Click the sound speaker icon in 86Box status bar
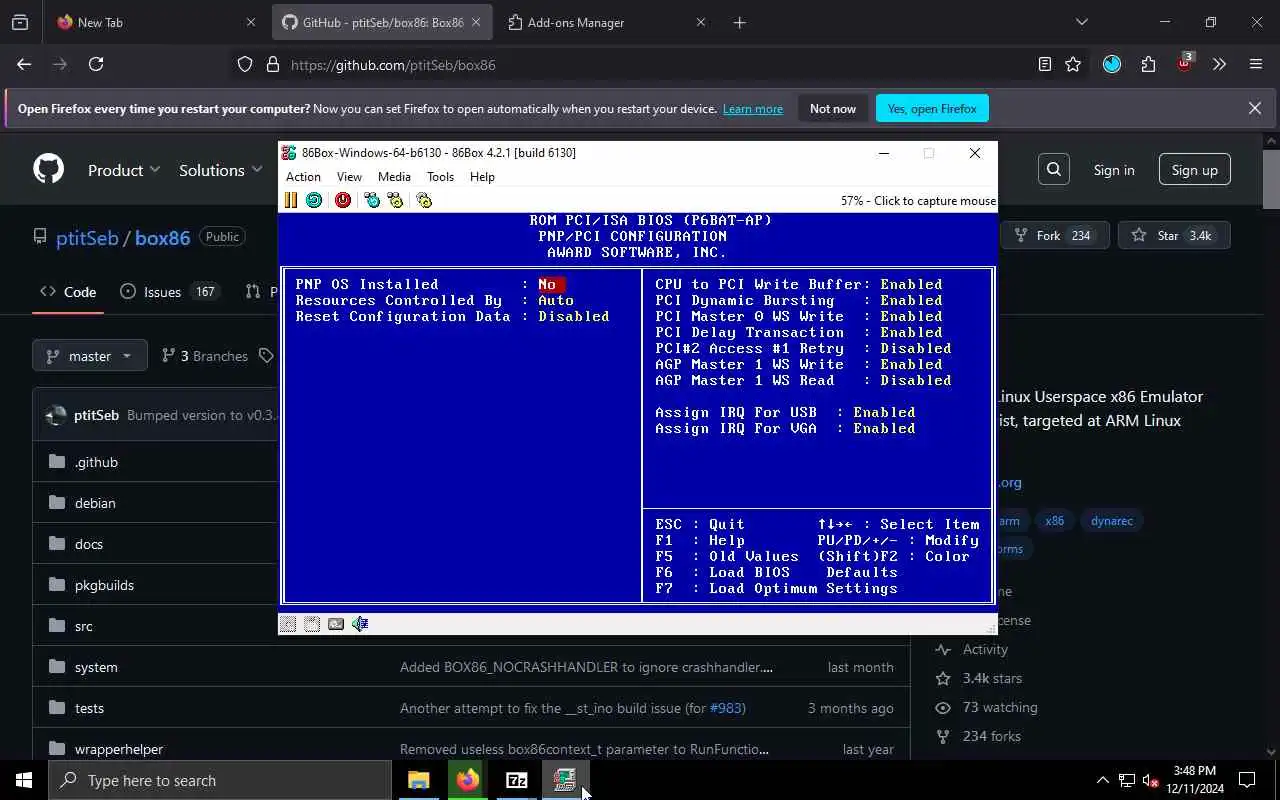Image resolution: width=1280 pixels, height=800 pixels. pyautogui.click(x=360, y=624)
